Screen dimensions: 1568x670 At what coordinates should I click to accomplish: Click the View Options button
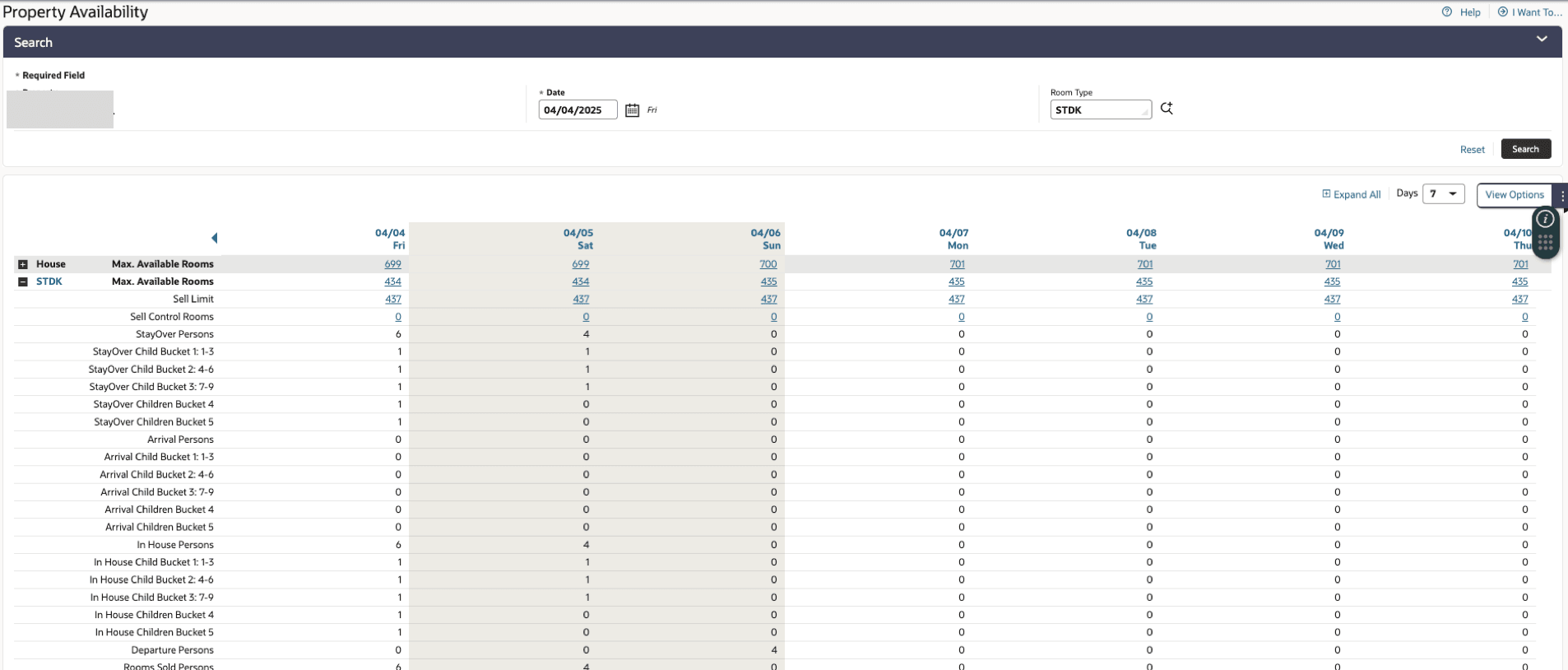coord(1515,195)
